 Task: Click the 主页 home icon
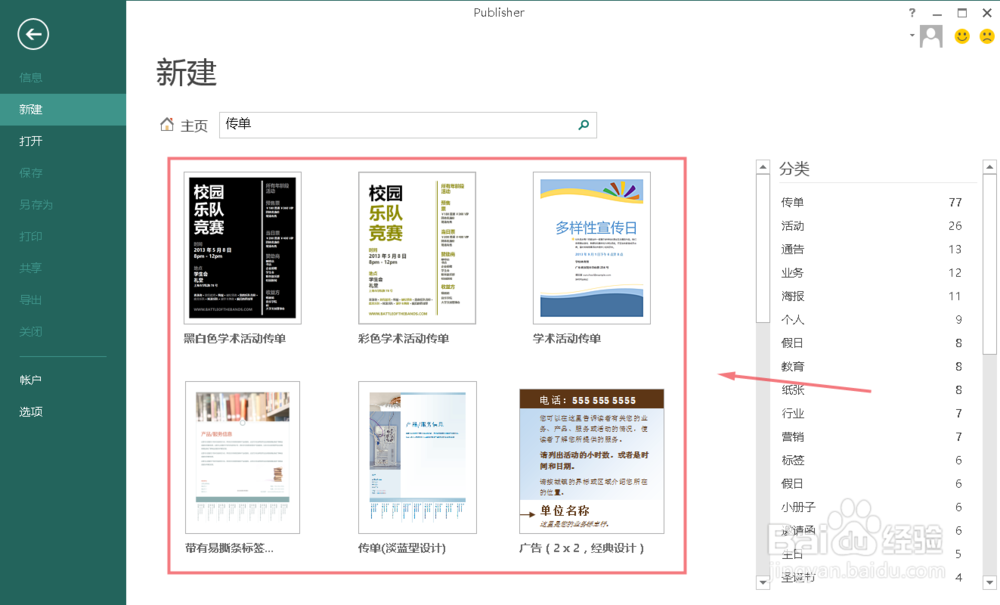(x=168, y=125)
